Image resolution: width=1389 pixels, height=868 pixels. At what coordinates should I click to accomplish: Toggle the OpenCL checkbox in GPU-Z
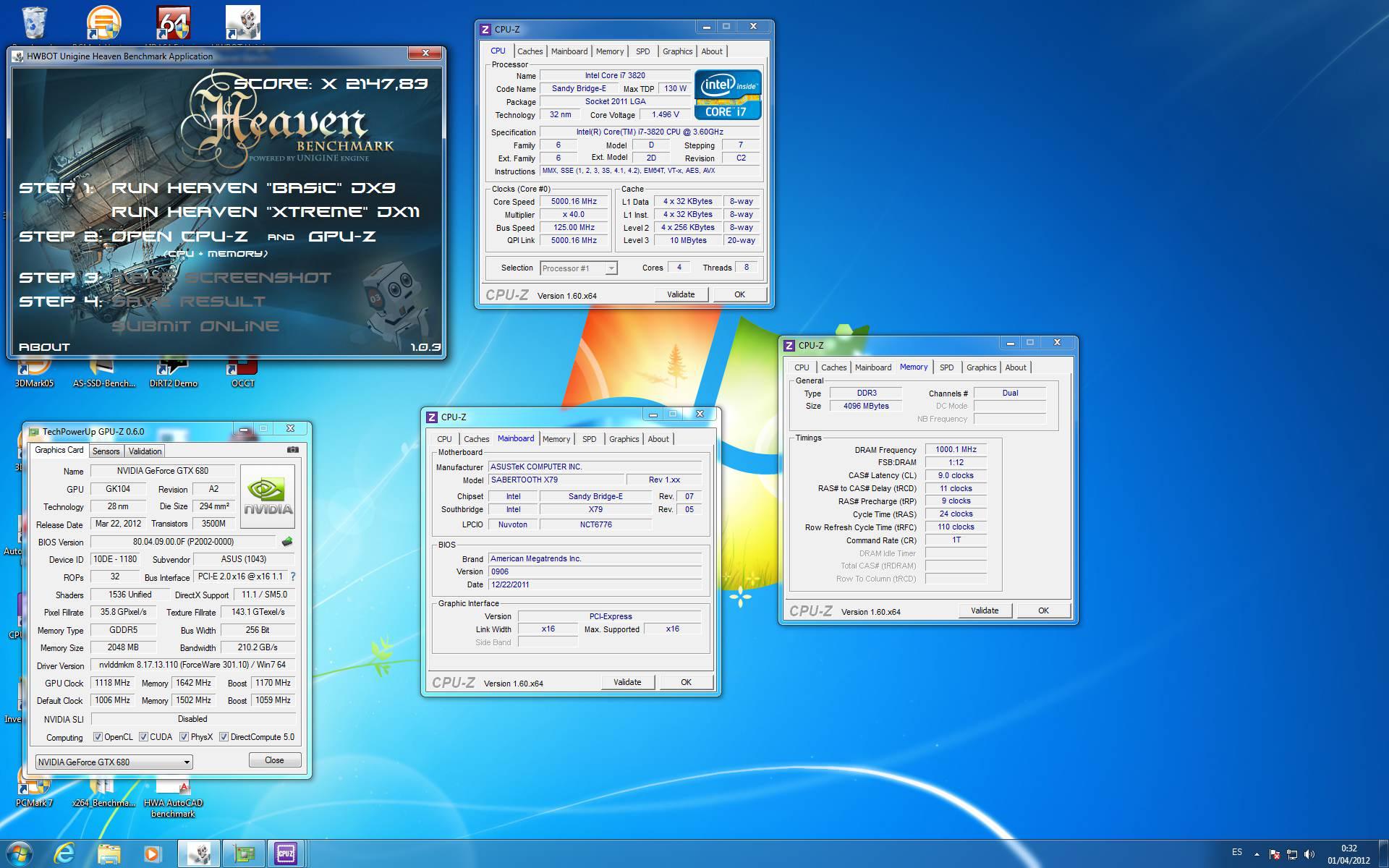[x=98, y=737]
